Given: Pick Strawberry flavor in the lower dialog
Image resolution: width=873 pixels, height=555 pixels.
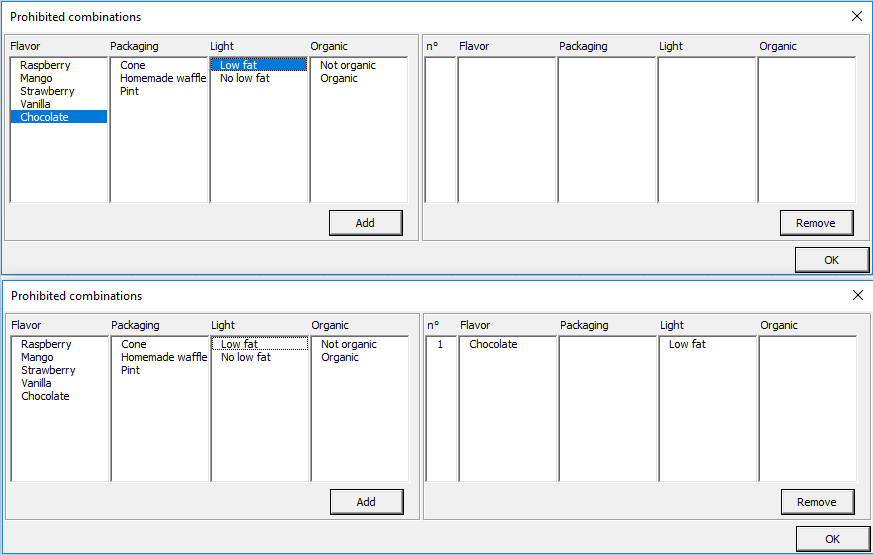Looking at the screenshot, I should (48, 370).
